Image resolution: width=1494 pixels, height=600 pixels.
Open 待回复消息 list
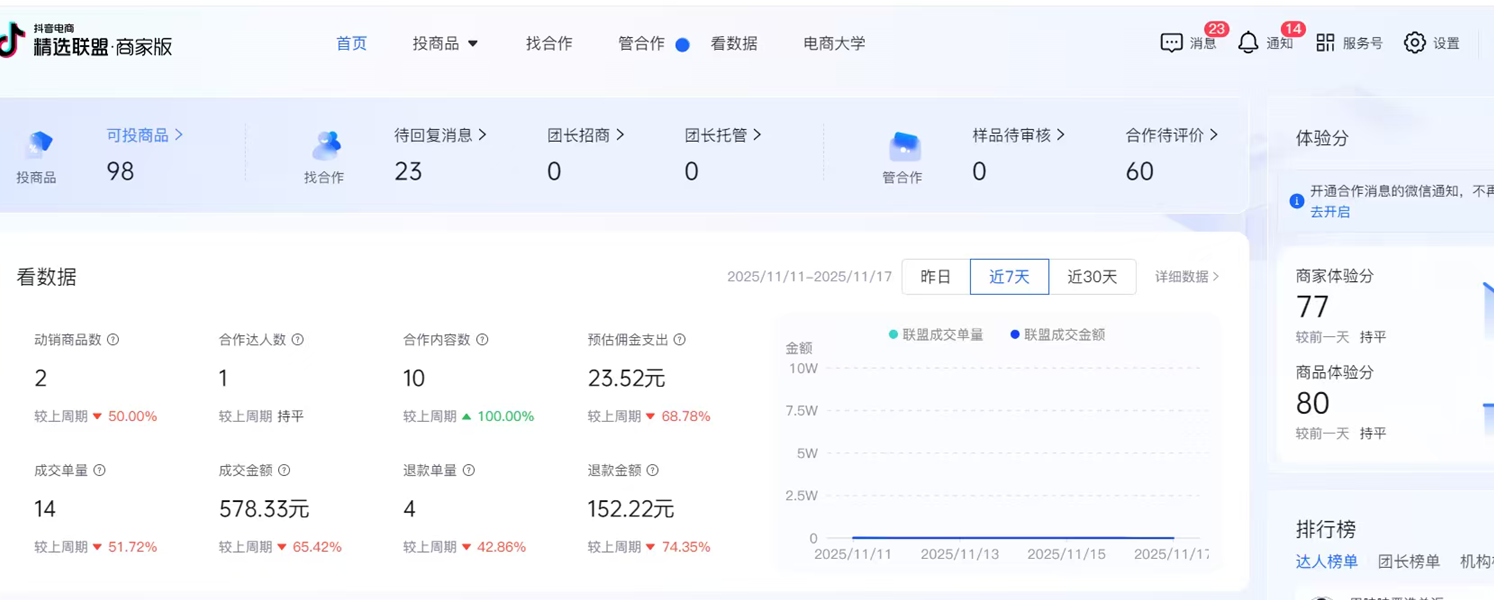pyautogui.click(x=440, y=135)
